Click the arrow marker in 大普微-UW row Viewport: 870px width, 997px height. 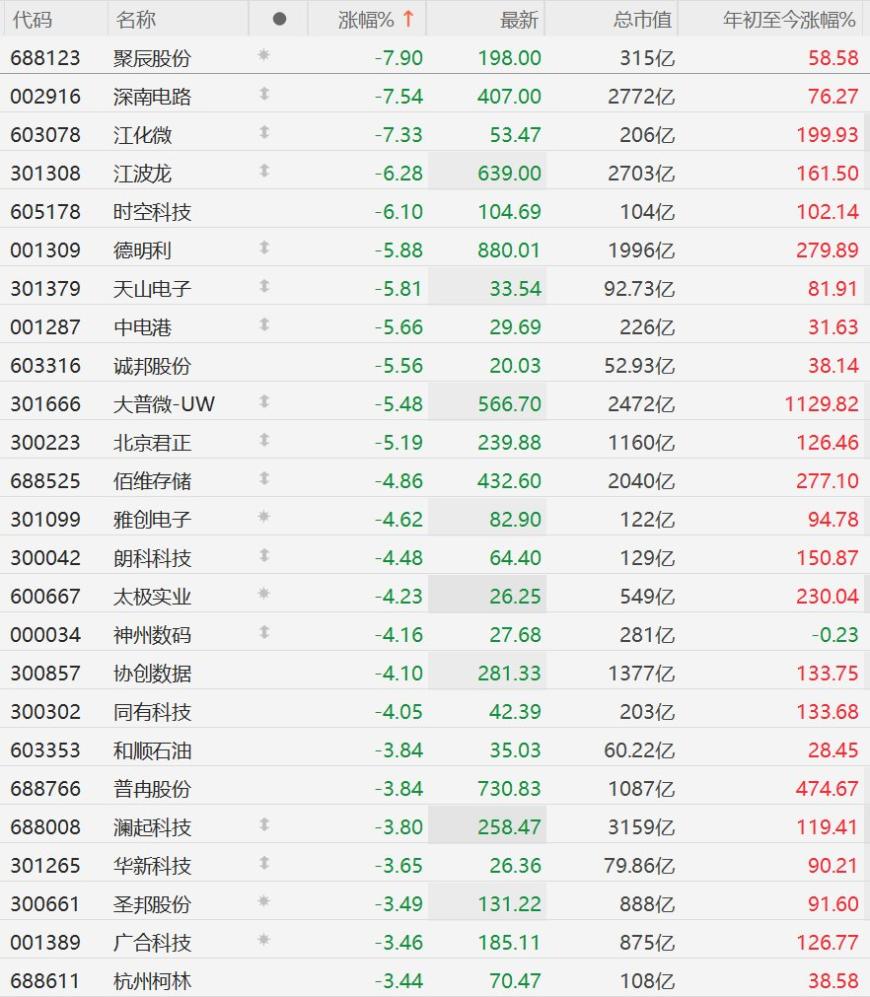(x=265, y=402)
